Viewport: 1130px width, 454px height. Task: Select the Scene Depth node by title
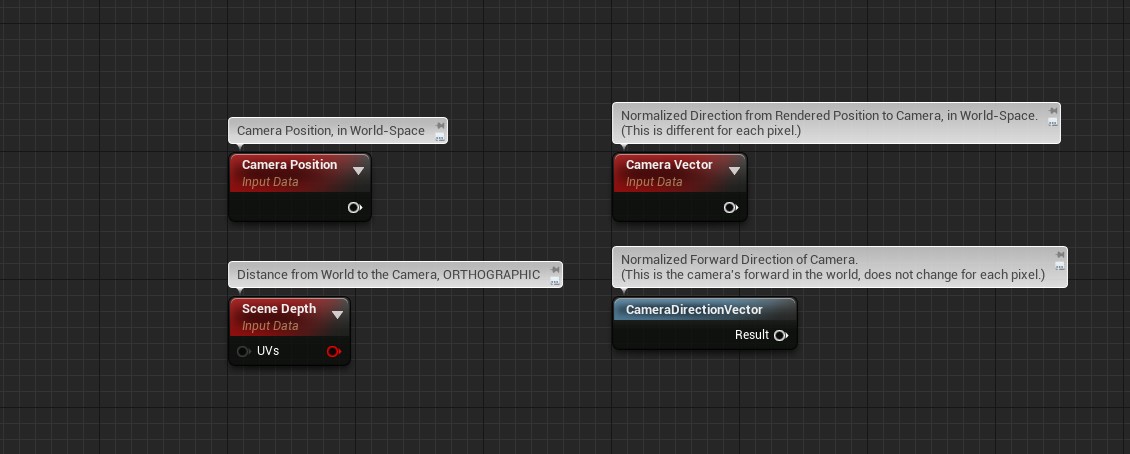click(x=278, y=309)
